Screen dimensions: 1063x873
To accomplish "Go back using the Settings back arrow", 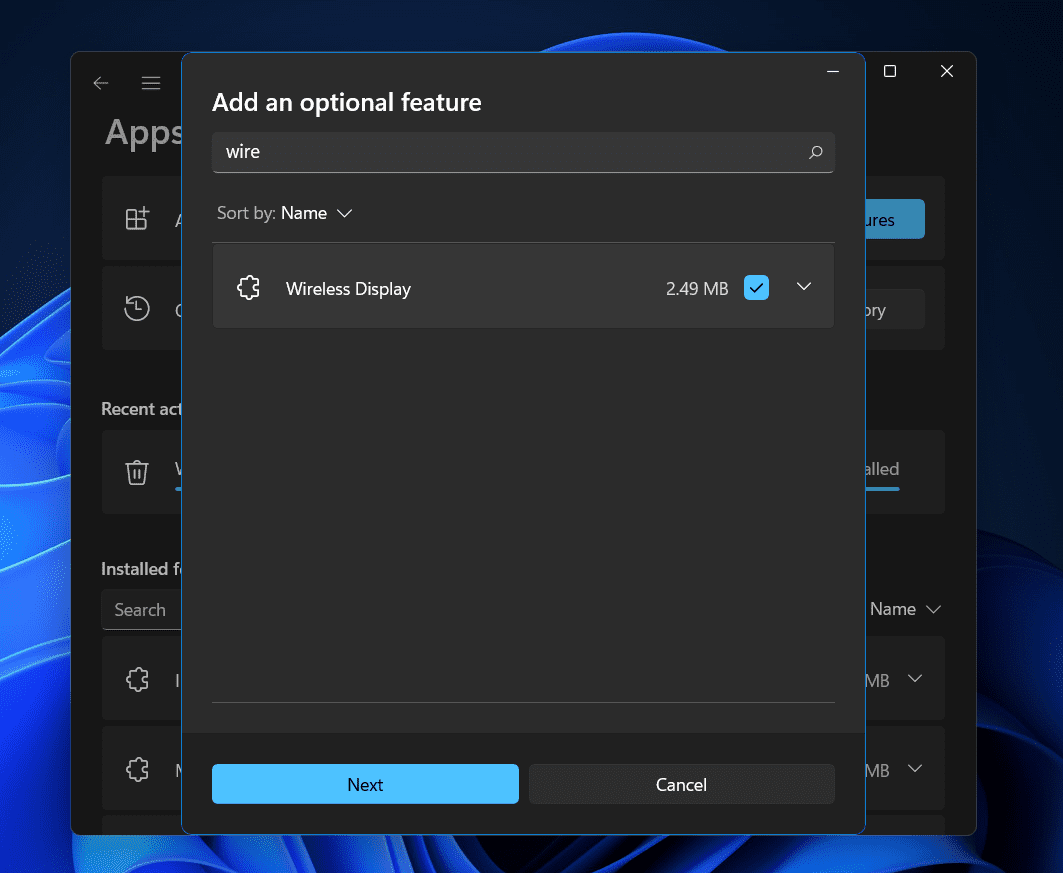I will point(101,83).
